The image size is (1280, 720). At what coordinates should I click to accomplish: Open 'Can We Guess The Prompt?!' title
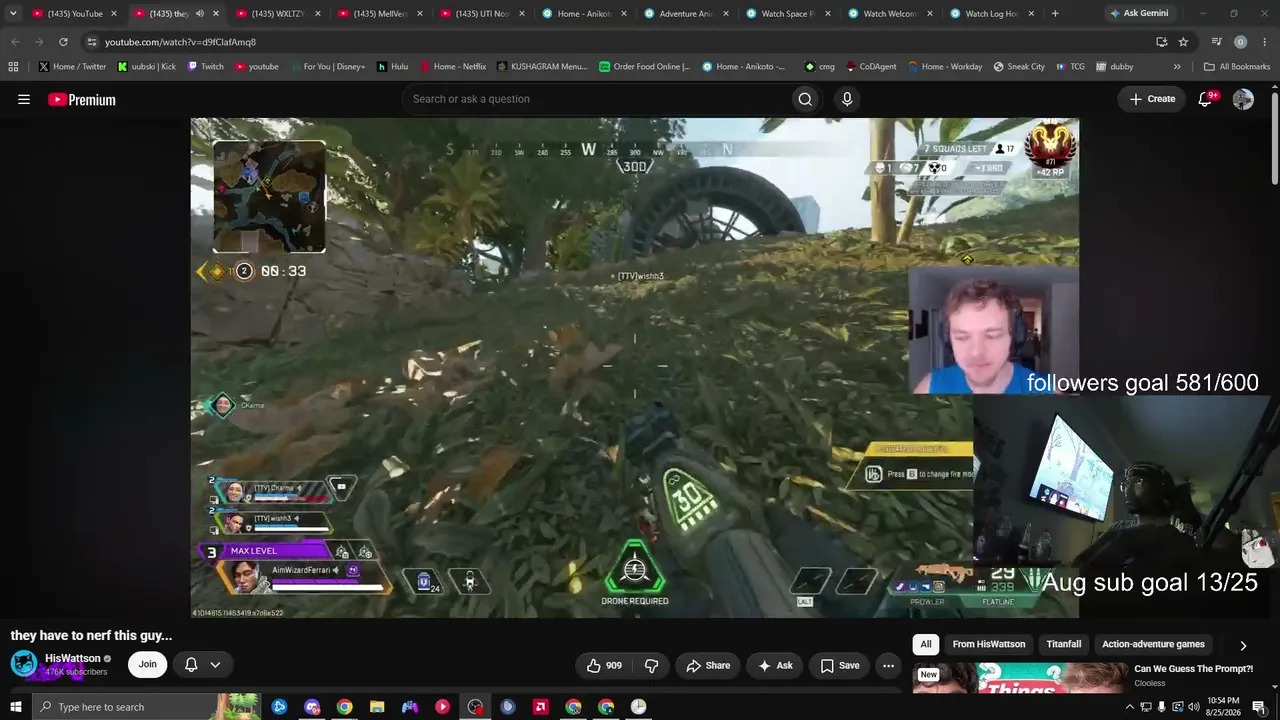pos(1193,669)
